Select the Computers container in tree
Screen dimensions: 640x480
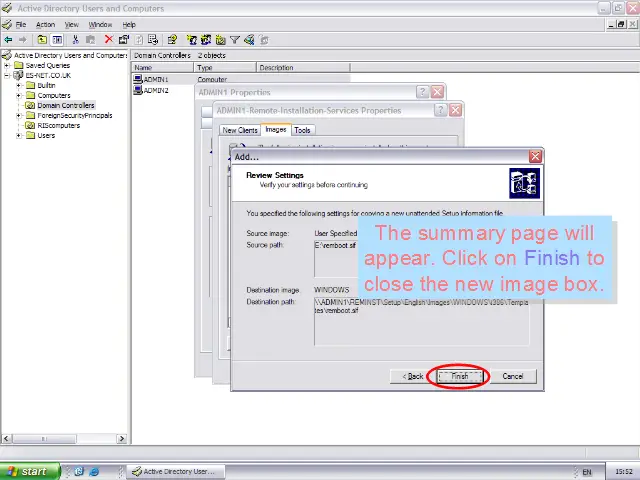click(x=54, y=96)
